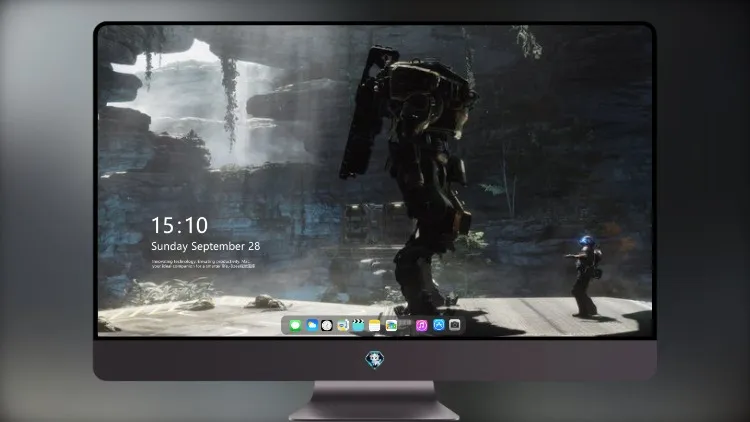Launch the clapperboard video app

point(358,325)
